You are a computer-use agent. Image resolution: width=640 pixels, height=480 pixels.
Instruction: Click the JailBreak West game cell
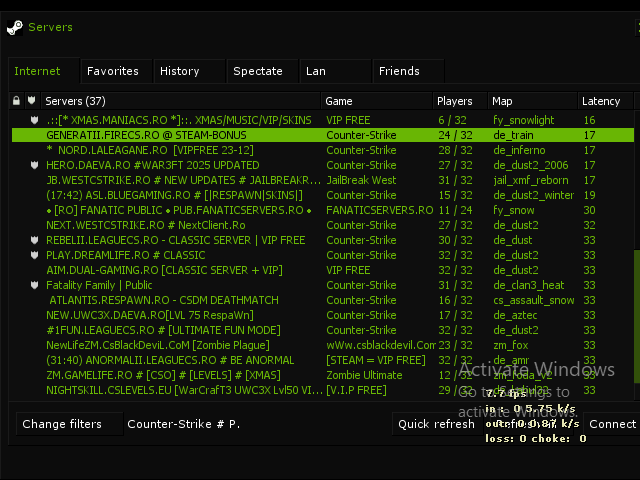tap(361, 180)
